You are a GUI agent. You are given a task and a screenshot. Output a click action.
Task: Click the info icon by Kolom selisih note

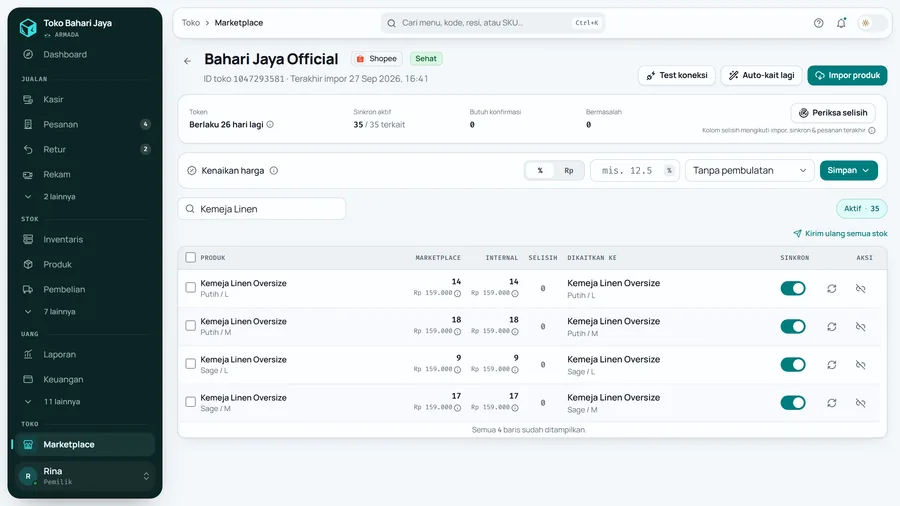(x=871, y=130)
